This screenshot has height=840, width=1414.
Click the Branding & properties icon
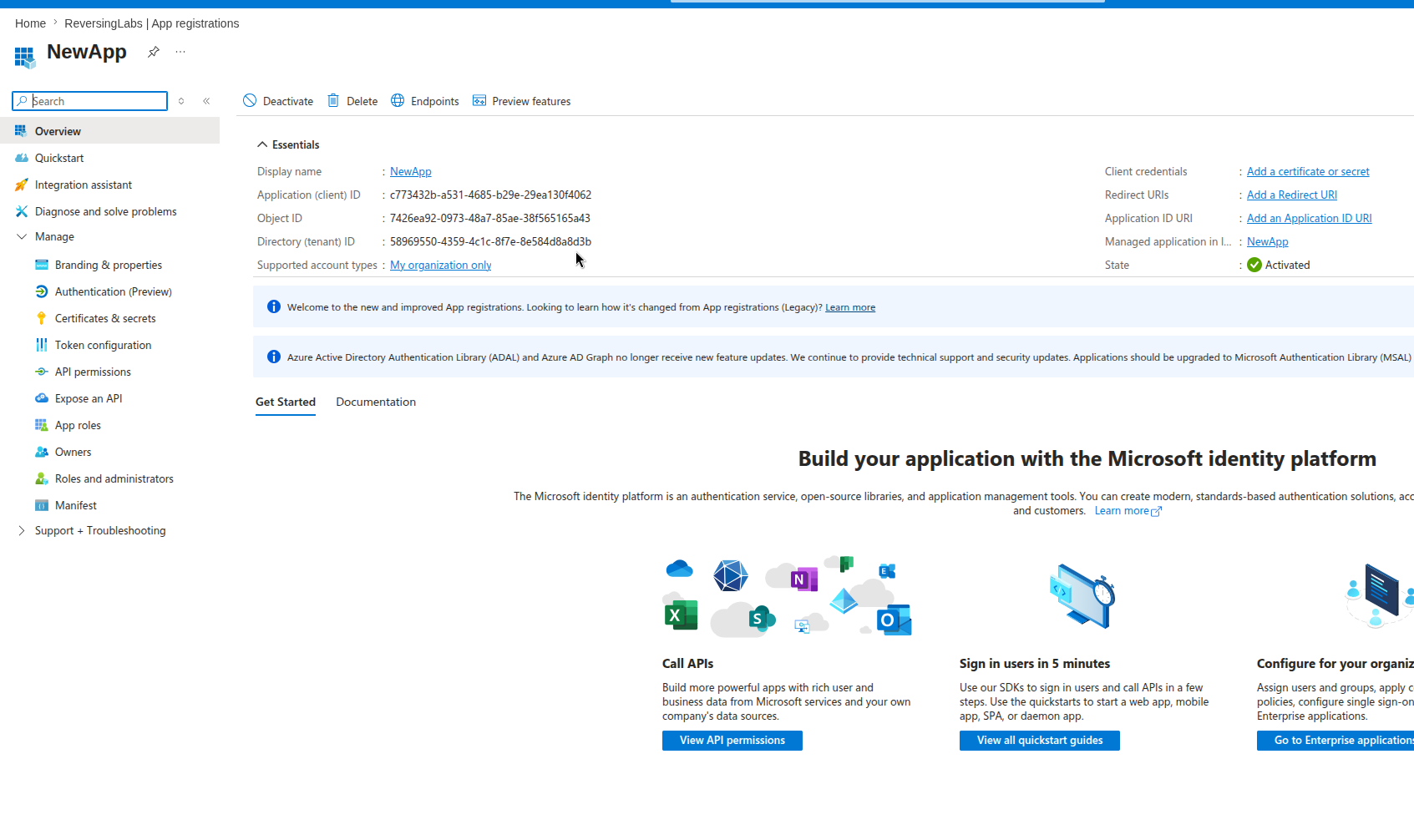[42, 265]
